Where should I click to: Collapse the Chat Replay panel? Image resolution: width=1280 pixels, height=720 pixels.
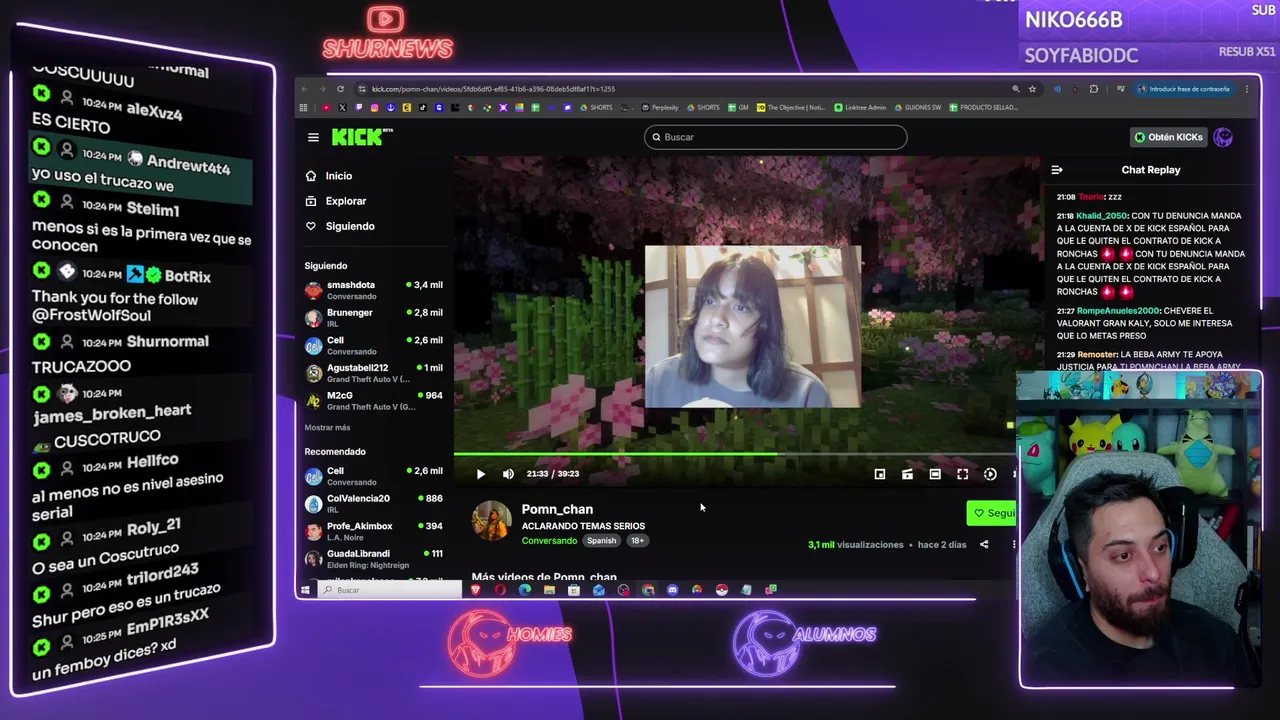point(1057,170)
